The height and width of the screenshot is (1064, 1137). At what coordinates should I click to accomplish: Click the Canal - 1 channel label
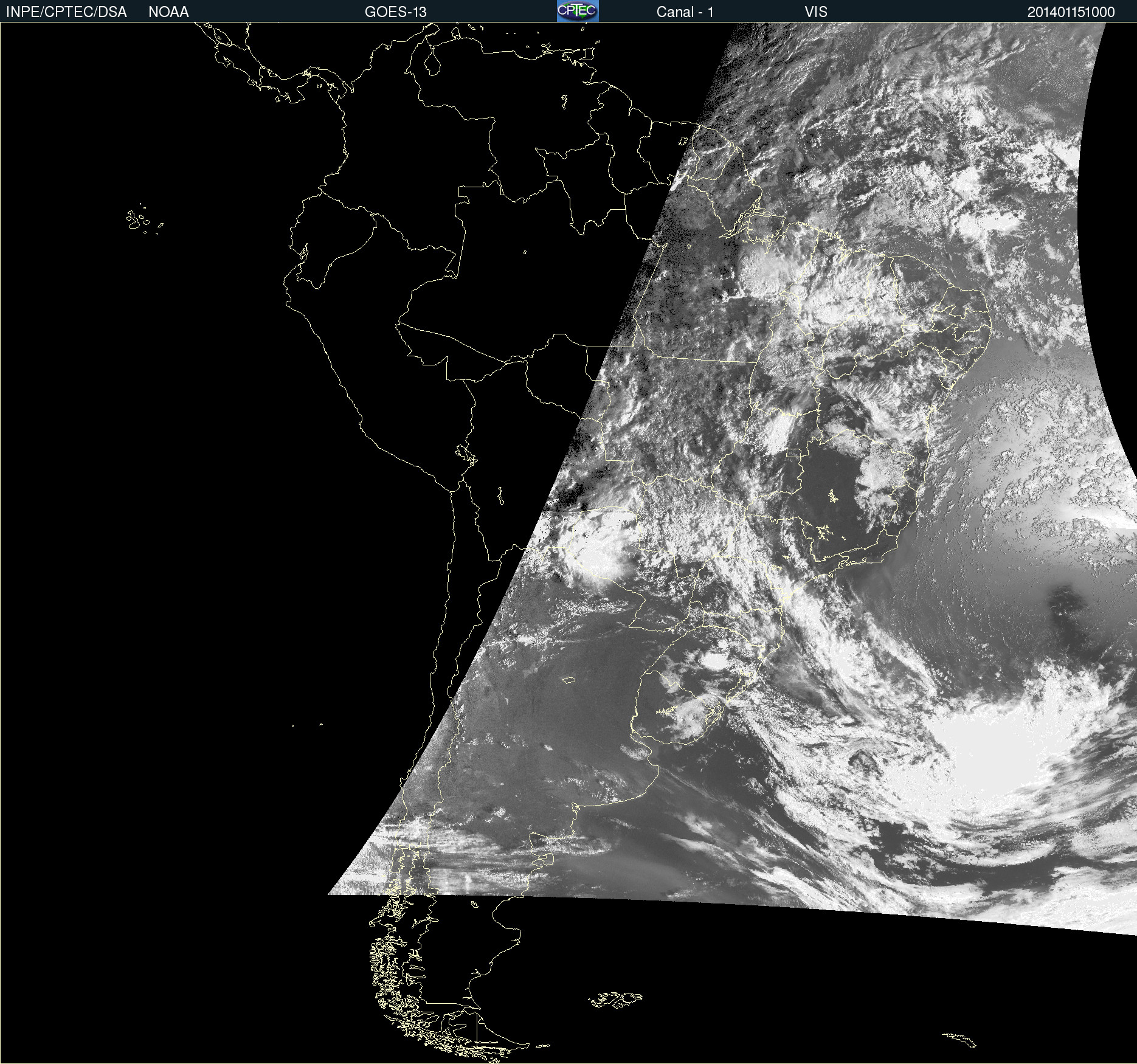[685, 12]
